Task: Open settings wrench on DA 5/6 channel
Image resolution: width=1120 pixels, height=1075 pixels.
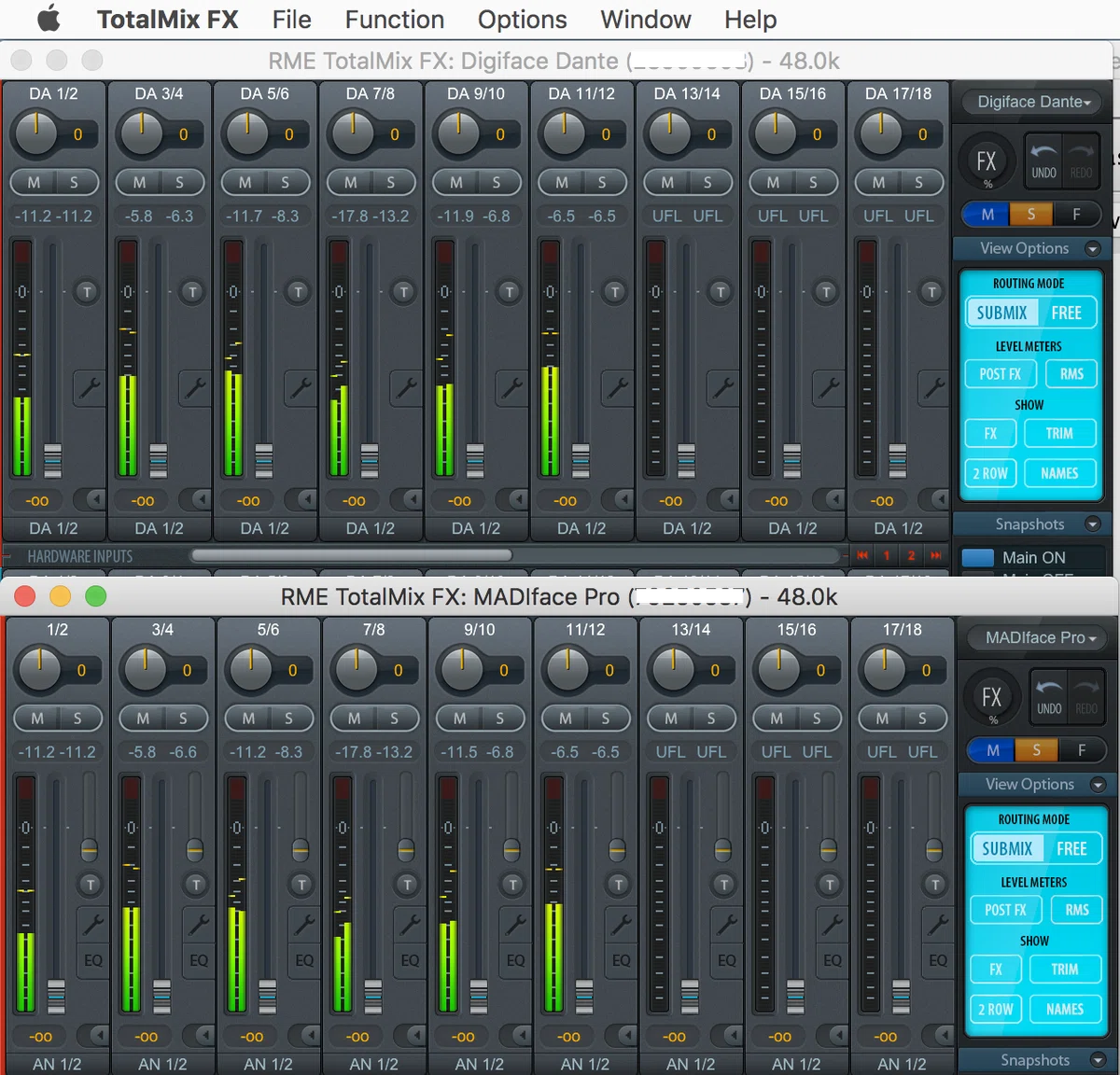Action: (x=300, y=387)
